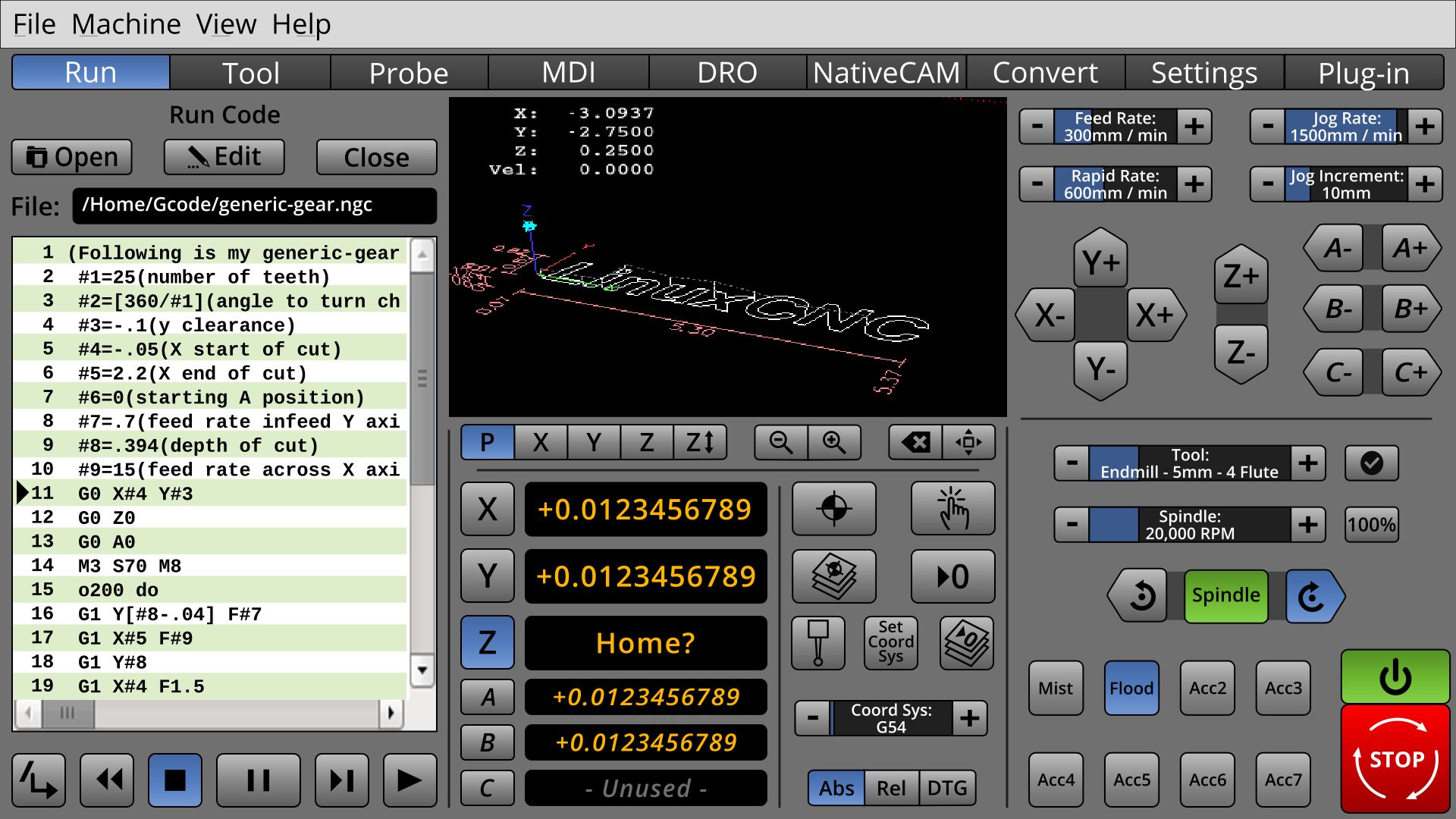Decrease the Feed Rate with minus
1456x819 pixels.
point(1037,126)
